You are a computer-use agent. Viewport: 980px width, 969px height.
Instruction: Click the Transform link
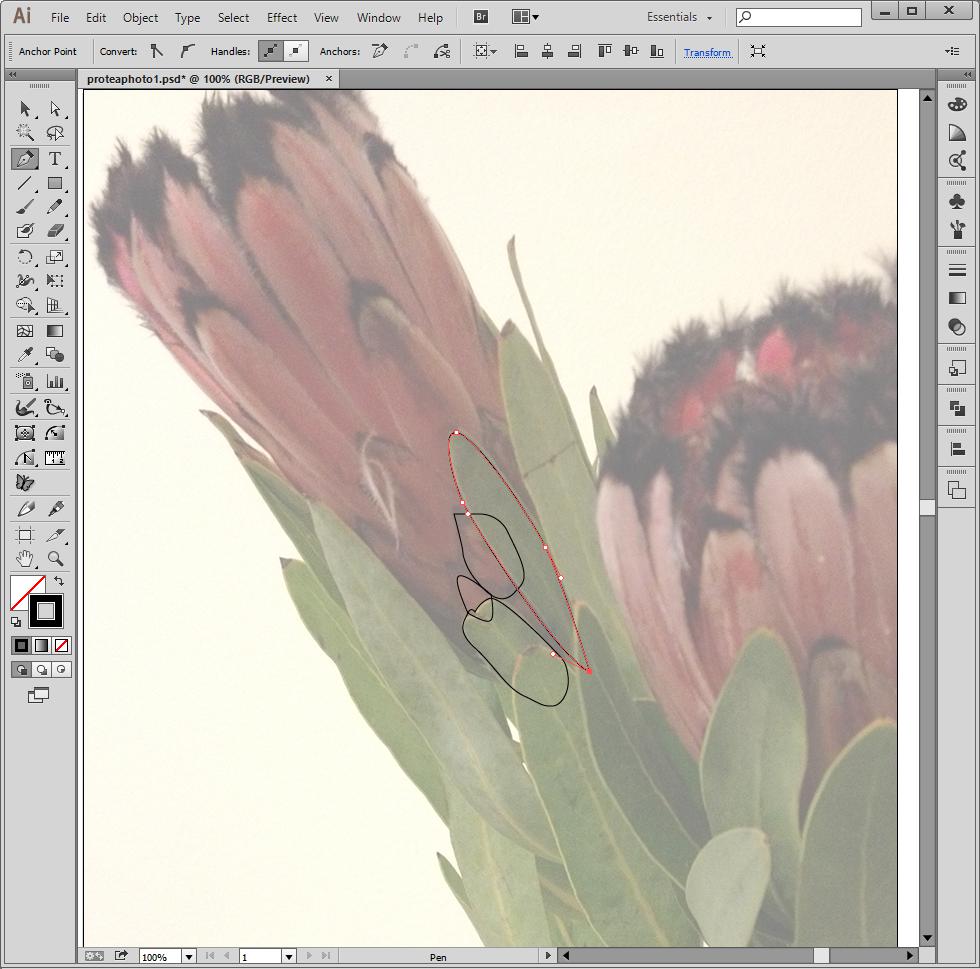pos(707,53)
